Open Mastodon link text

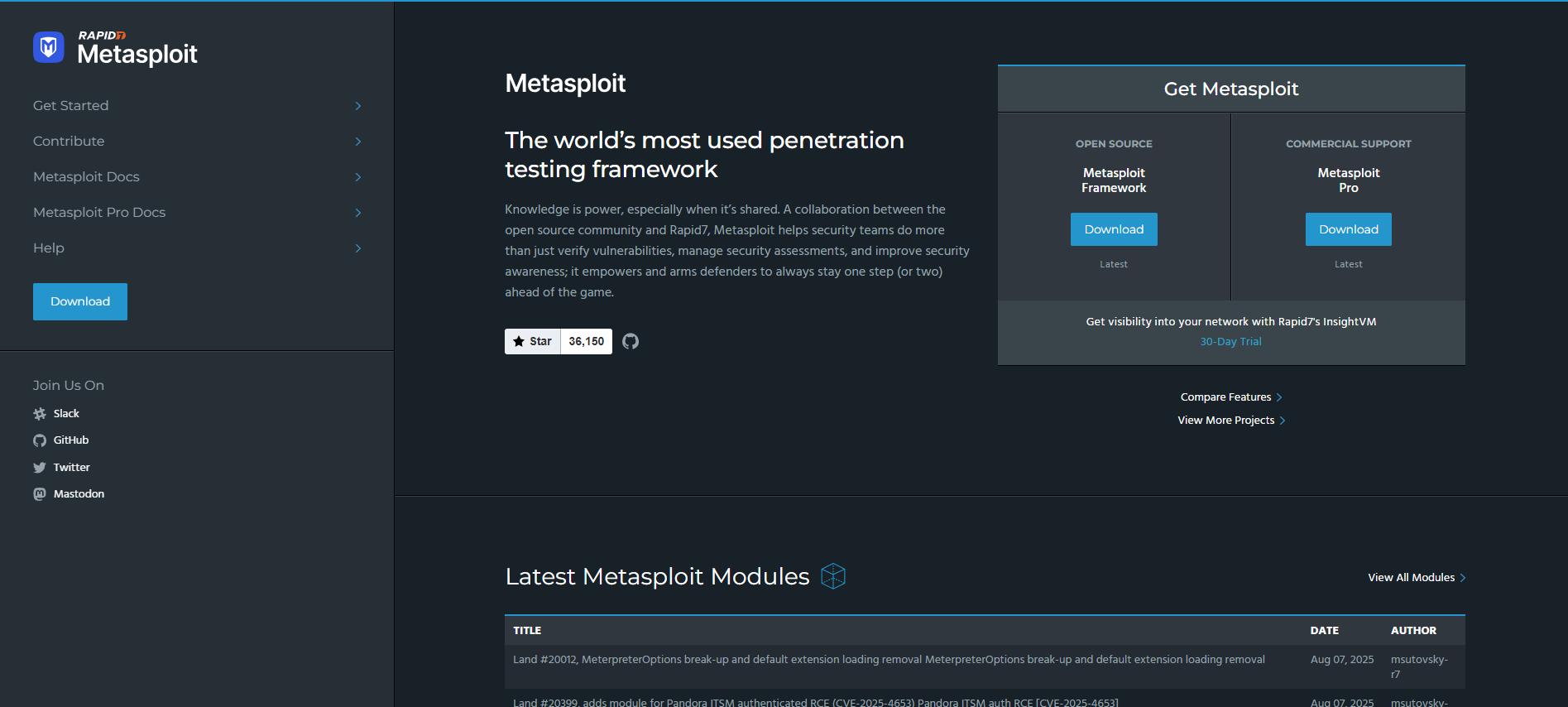click(x=79, y=494)
